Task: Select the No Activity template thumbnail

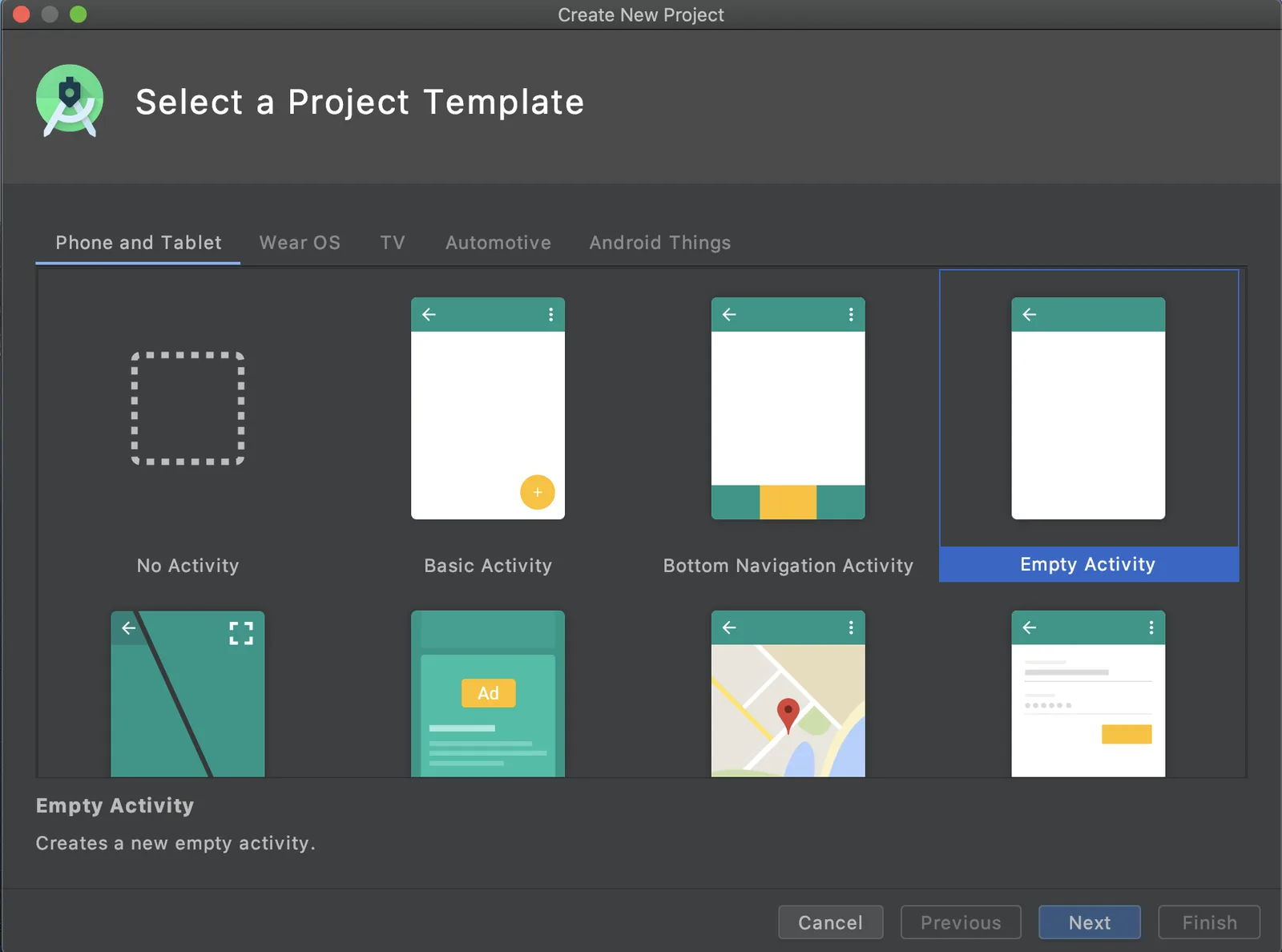Action: [187, 409]
